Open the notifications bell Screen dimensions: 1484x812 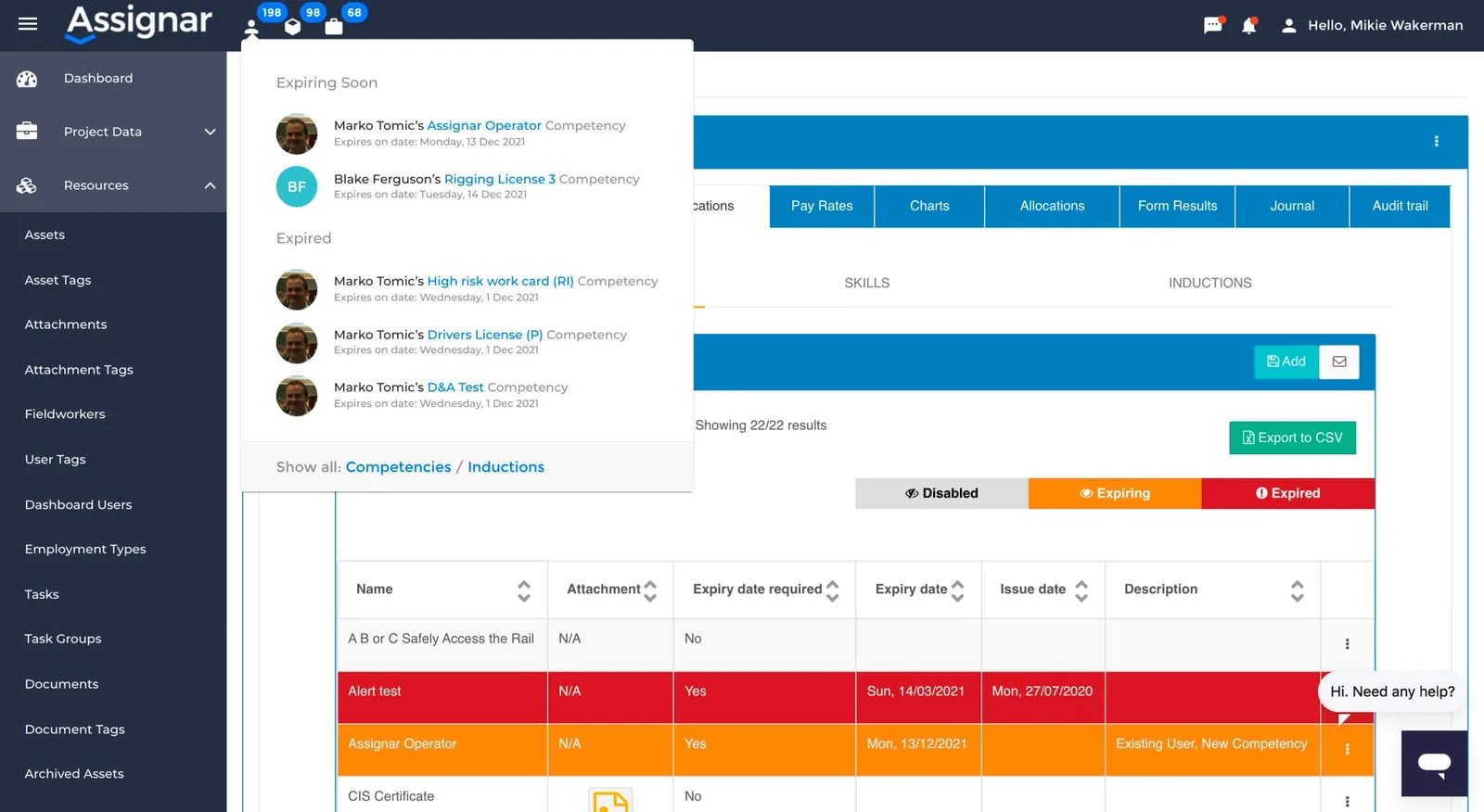click(x=1249, y=25)
